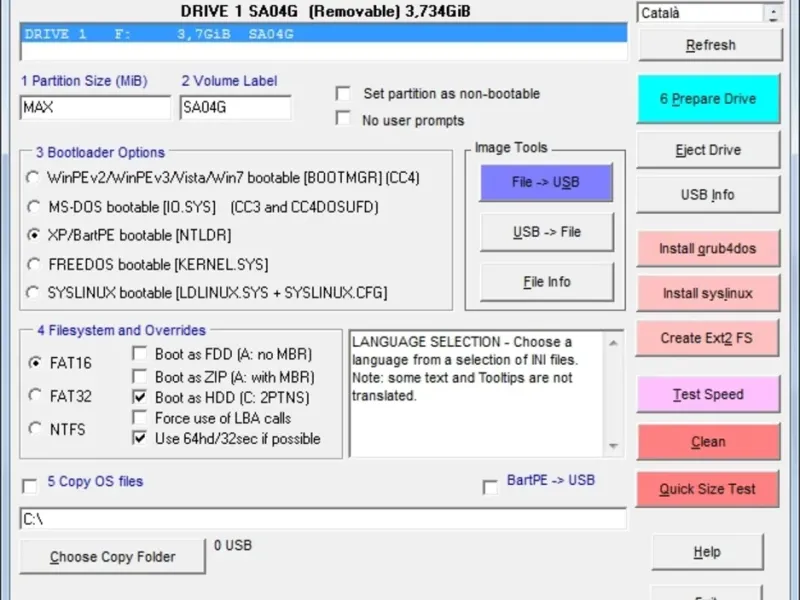Image resolution: width=800 pixels, height=600 pixels.
Task: Select the DRIVE 1 F: SA04G list entry
Action: point(324,34)
